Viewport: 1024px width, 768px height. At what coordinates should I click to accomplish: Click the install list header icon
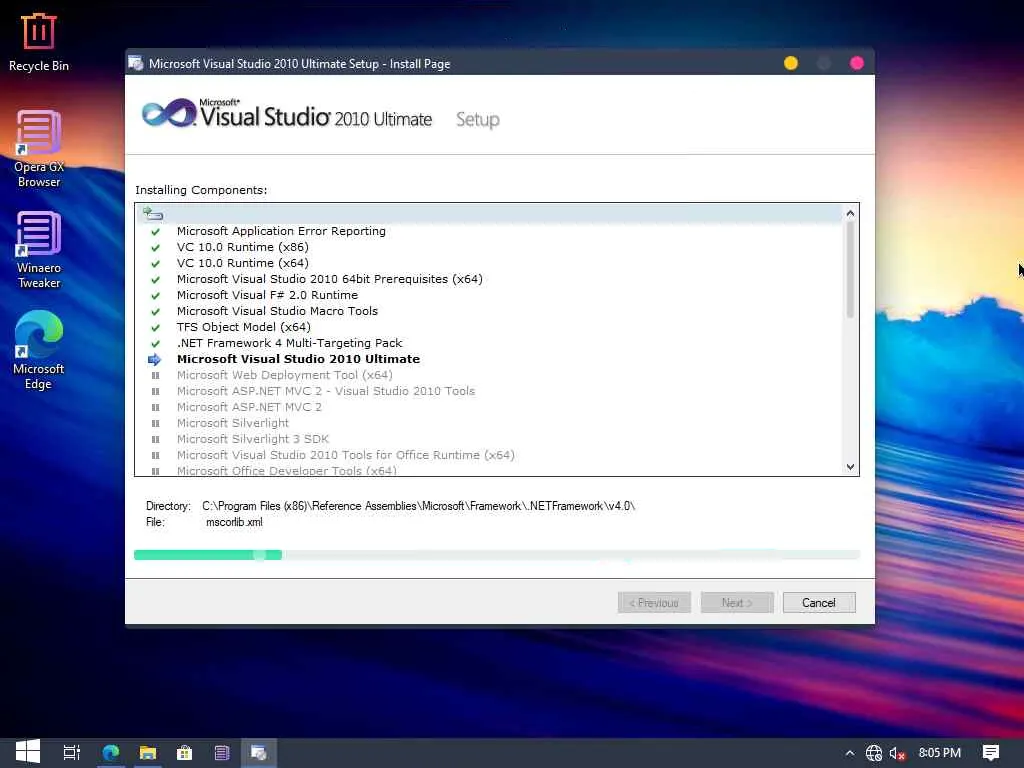click(x=153, y=214)
